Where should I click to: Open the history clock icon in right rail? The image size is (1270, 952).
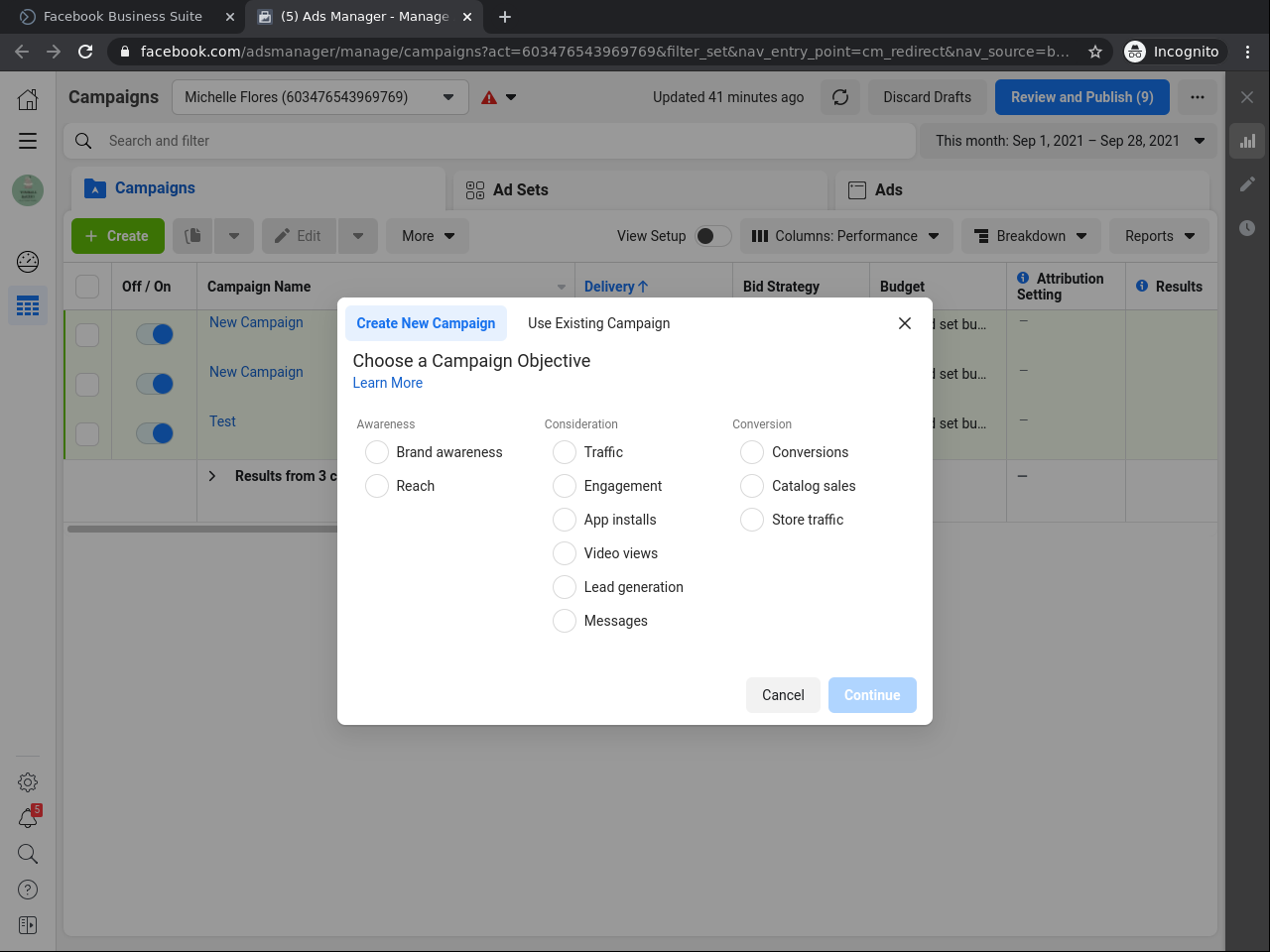pos(1247,228)
